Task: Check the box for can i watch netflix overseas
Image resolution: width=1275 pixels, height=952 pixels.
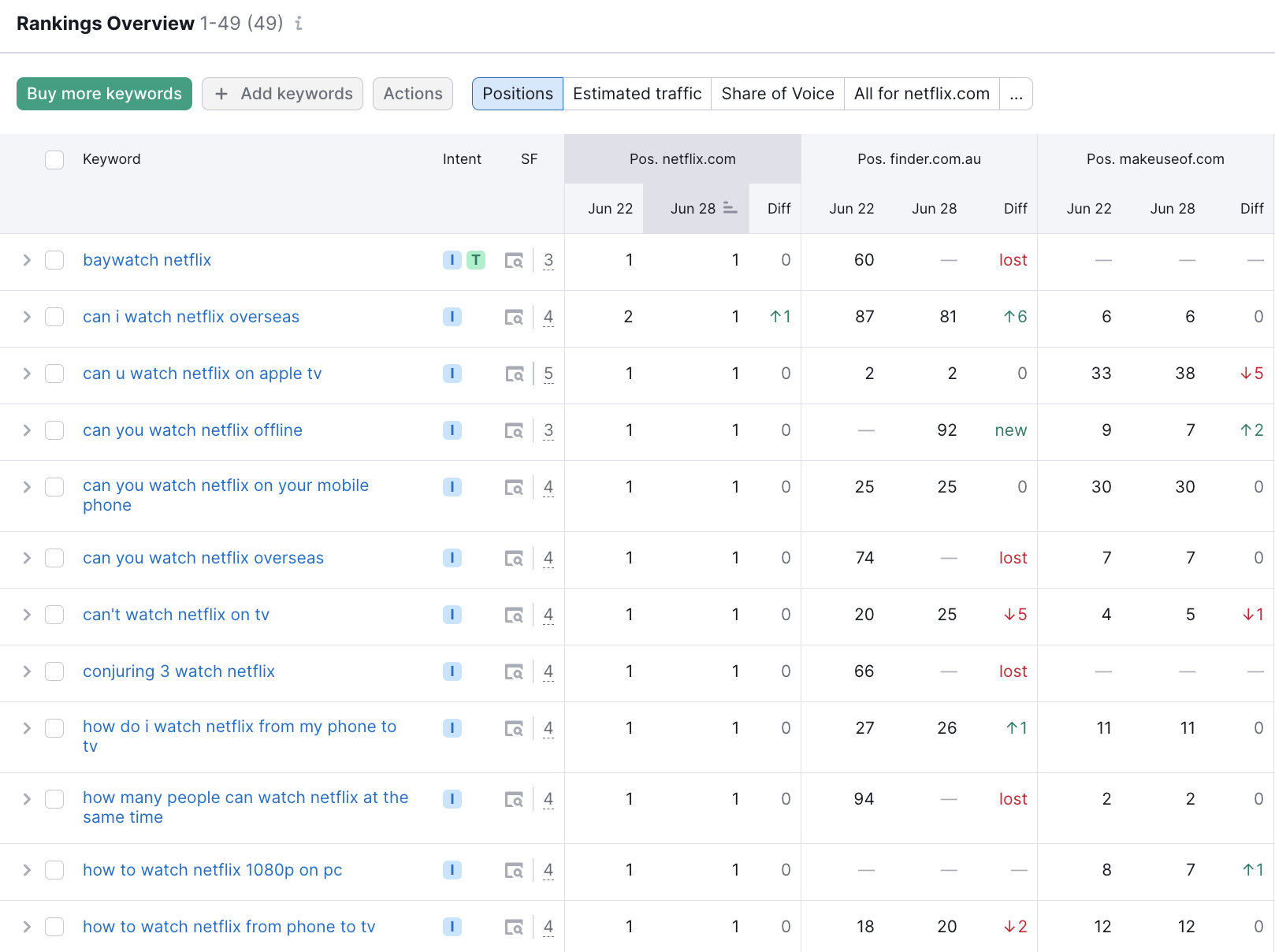Action: click(54, 317)
